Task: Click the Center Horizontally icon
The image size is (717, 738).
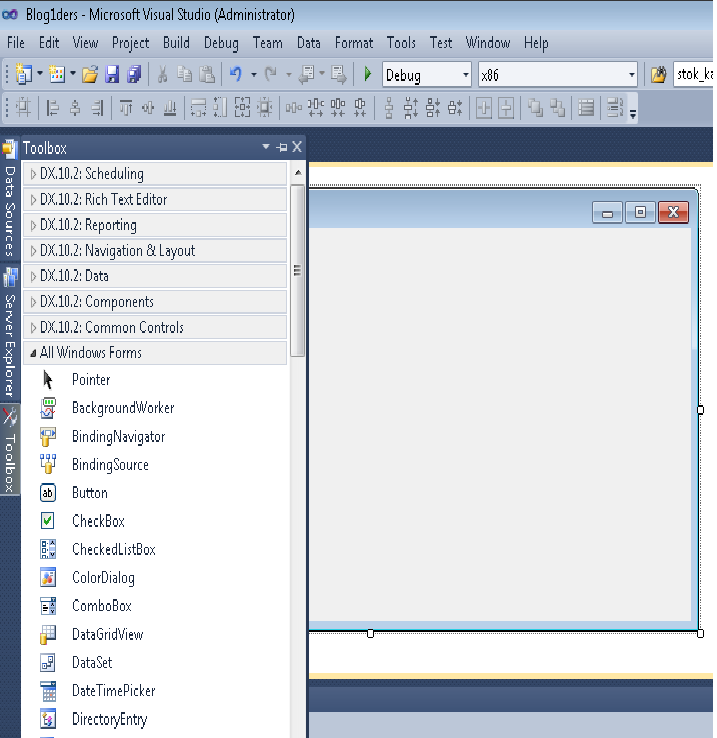Action: coord(484,108)
